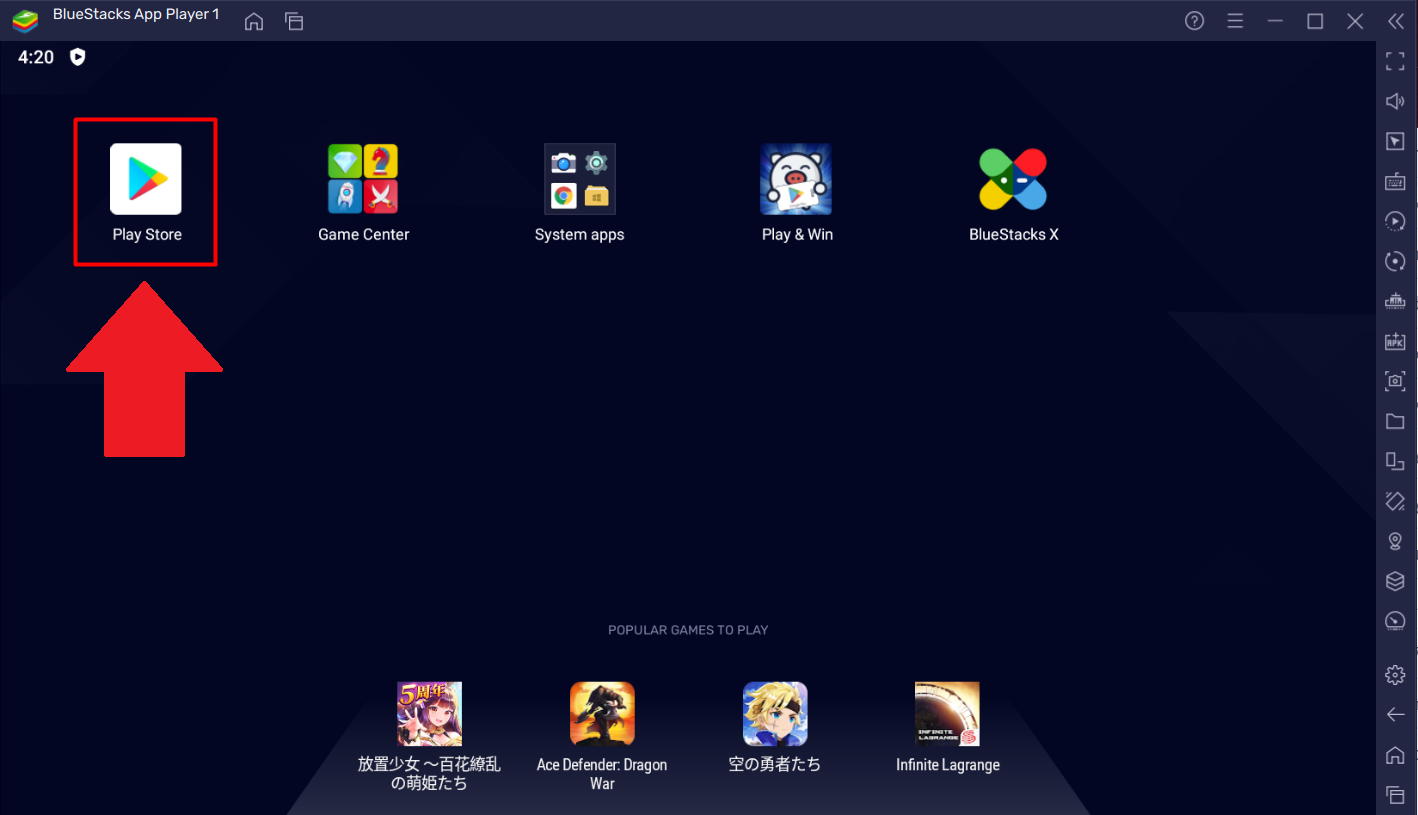Close the BlueStacks window
The image size is (1418, 815).
[1355, 21]
